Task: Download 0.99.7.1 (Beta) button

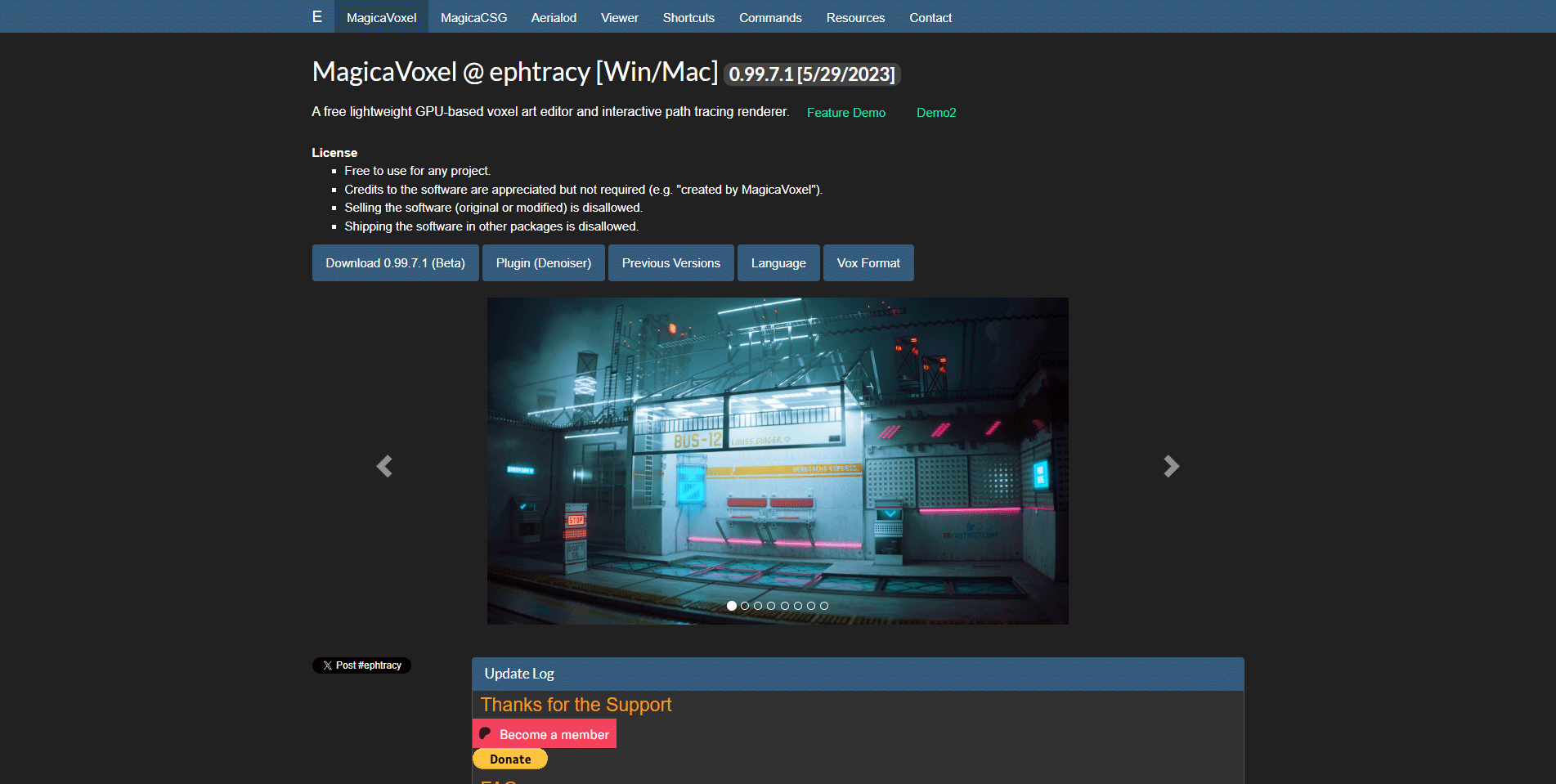Action: [x=395, y=263]
